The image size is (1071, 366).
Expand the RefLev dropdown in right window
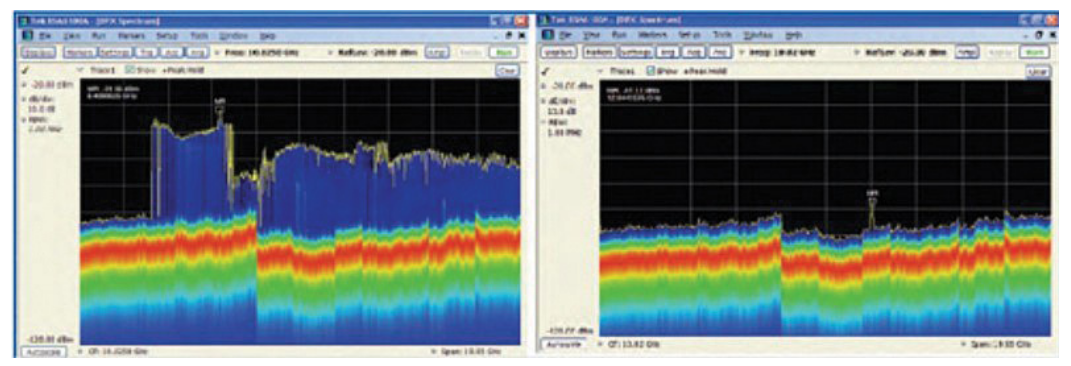[858, 52]
